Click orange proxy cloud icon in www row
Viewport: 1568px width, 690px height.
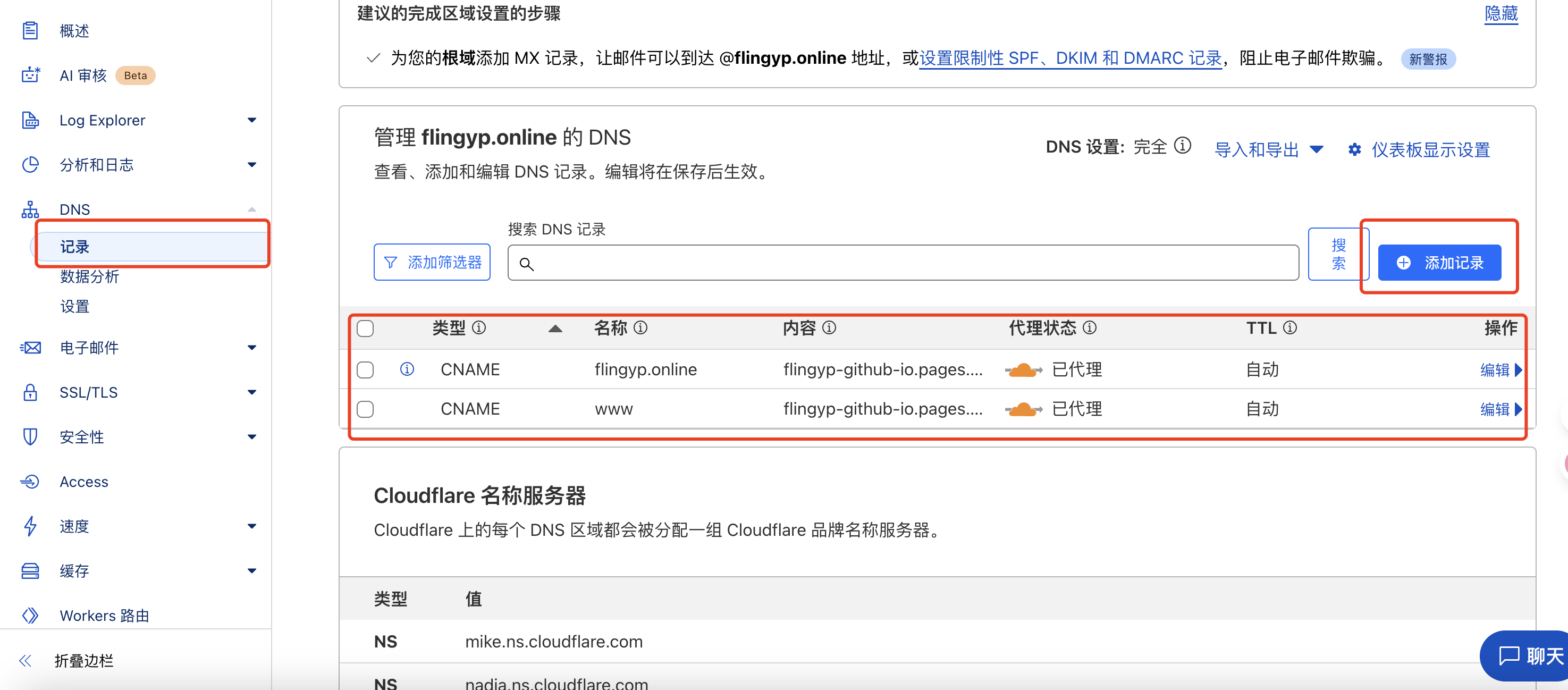(1023, 409)
